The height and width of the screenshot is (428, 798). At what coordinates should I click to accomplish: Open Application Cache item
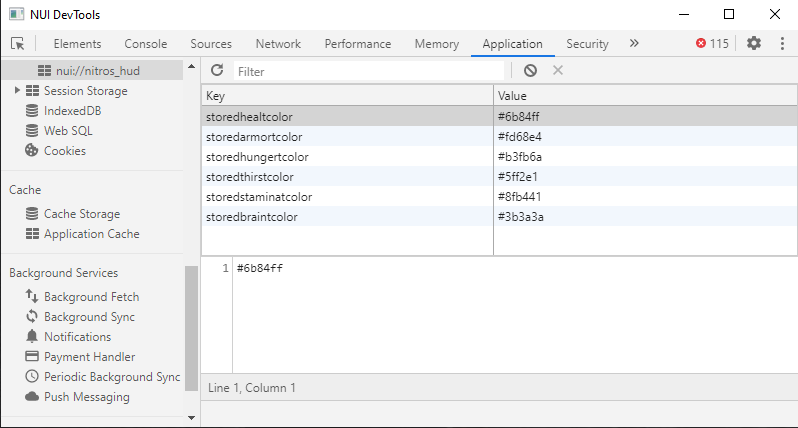(x=92, y=234)
